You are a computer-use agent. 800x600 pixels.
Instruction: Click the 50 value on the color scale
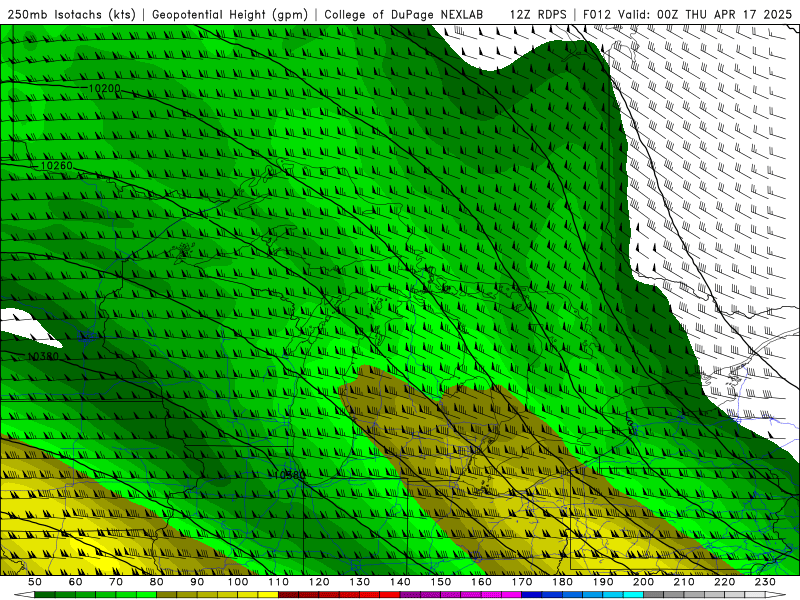[35, 582]
